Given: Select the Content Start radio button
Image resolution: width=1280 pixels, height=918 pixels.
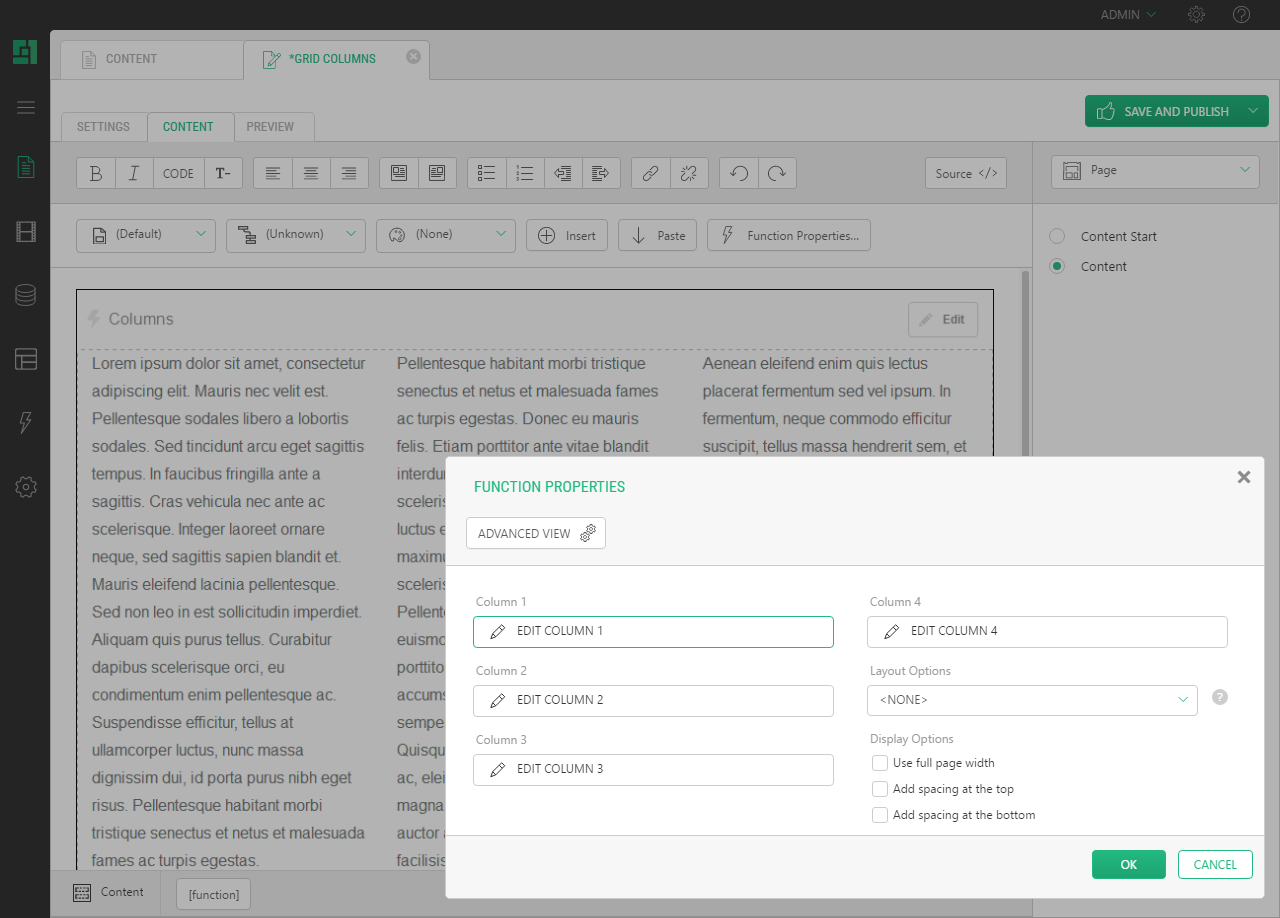Looking at the screenshot, I should coord(1057,237).
